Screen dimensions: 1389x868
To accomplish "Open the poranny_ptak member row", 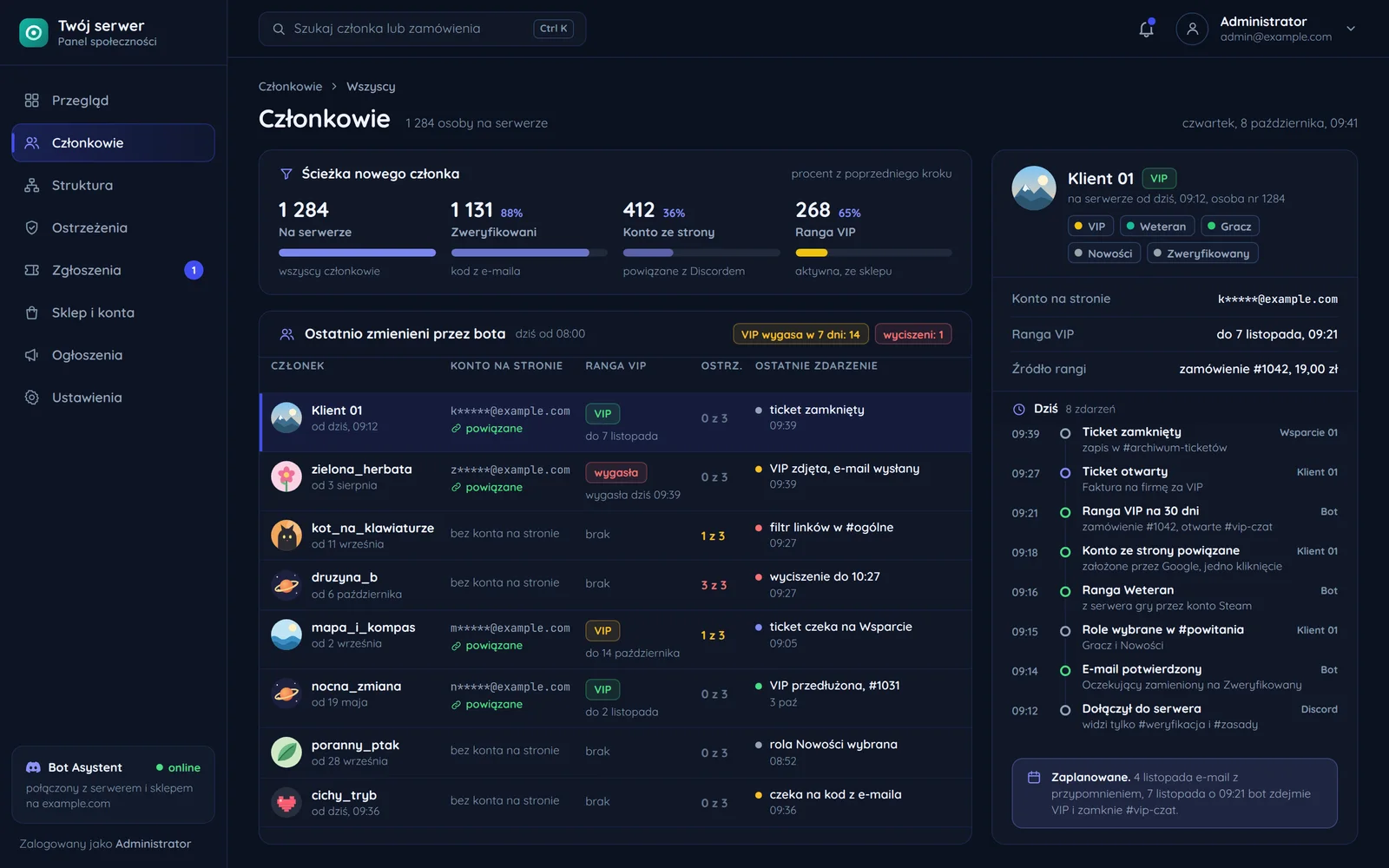I will [x=615, y=753].
